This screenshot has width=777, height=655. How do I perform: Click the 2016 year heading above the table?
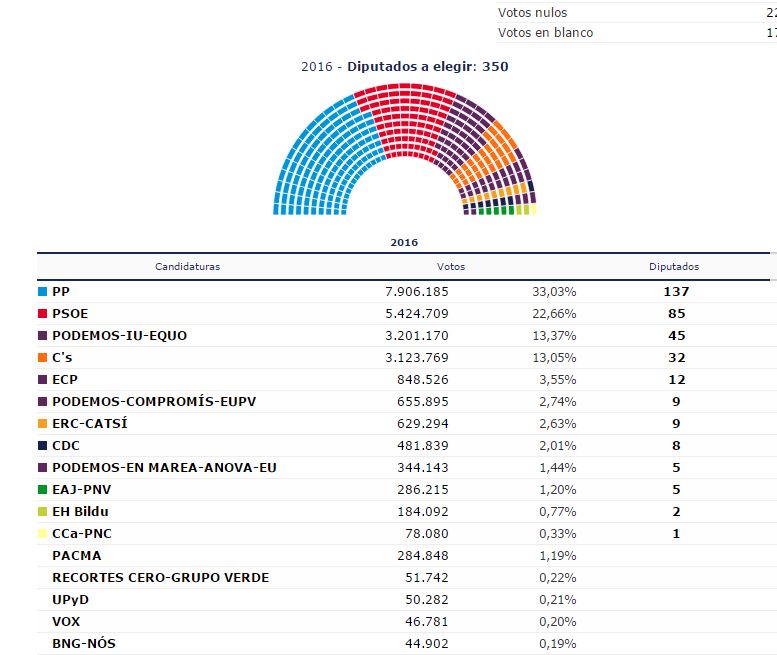(x=404, y=242)
